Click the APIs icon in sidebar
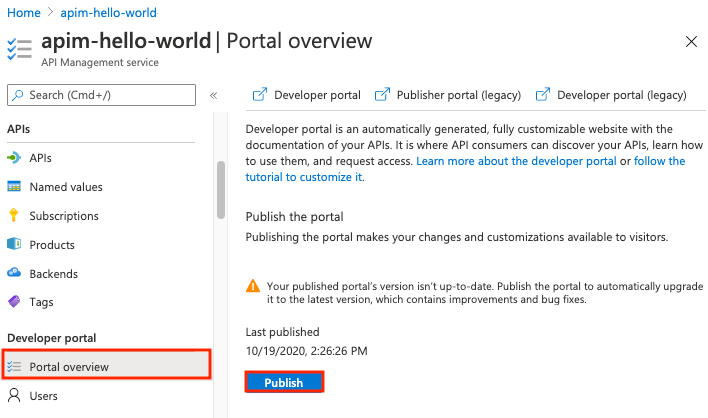 click(15, 158)
